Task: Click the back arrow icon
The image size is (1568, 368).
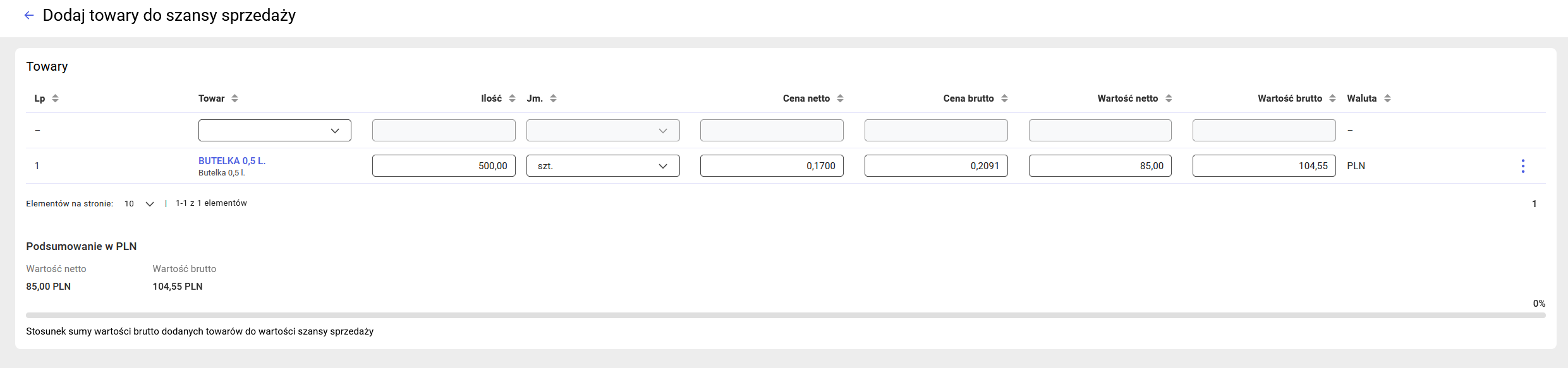Action: point(29,16)
